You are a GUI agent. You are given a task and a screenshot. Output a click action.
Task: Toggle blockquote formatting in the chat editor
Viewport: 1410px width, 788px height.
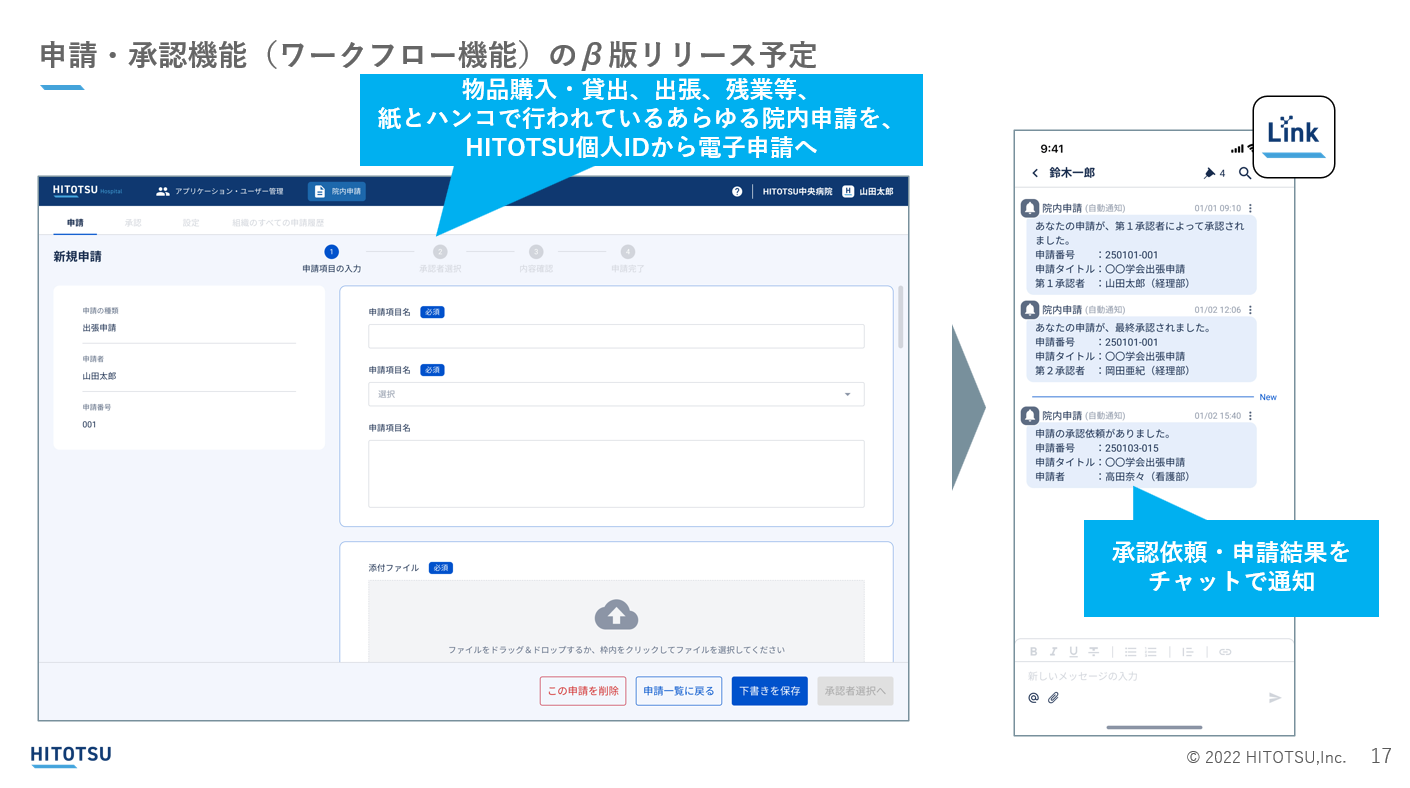click(1188, 651)
